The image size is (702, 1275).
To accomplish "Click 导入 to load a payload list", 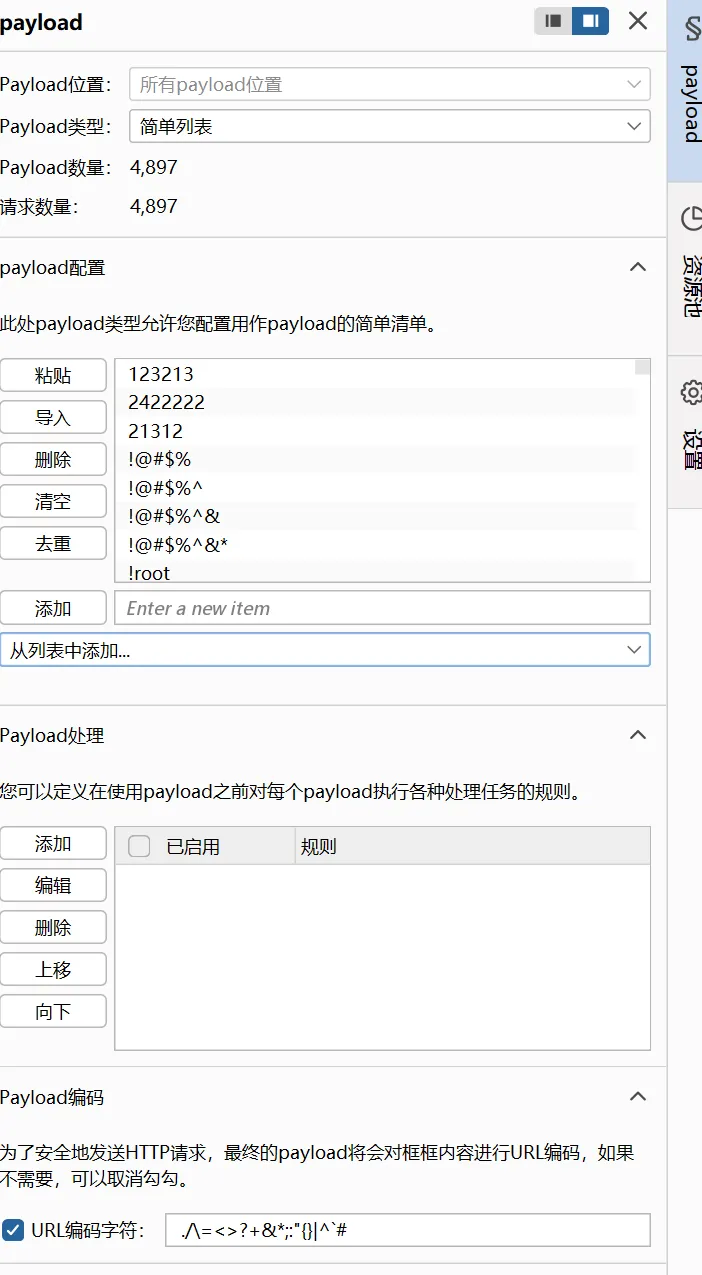I will pos(53,418).
